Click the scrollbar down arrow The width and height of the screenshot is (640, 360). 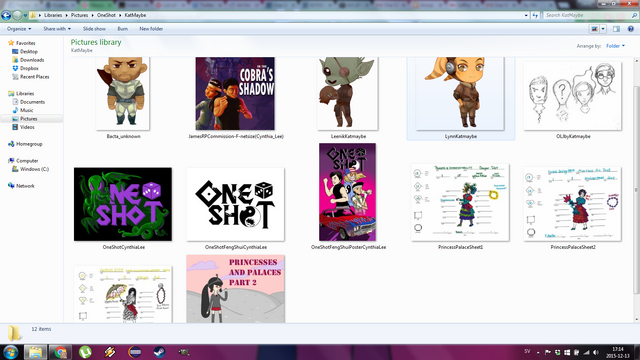636,319
